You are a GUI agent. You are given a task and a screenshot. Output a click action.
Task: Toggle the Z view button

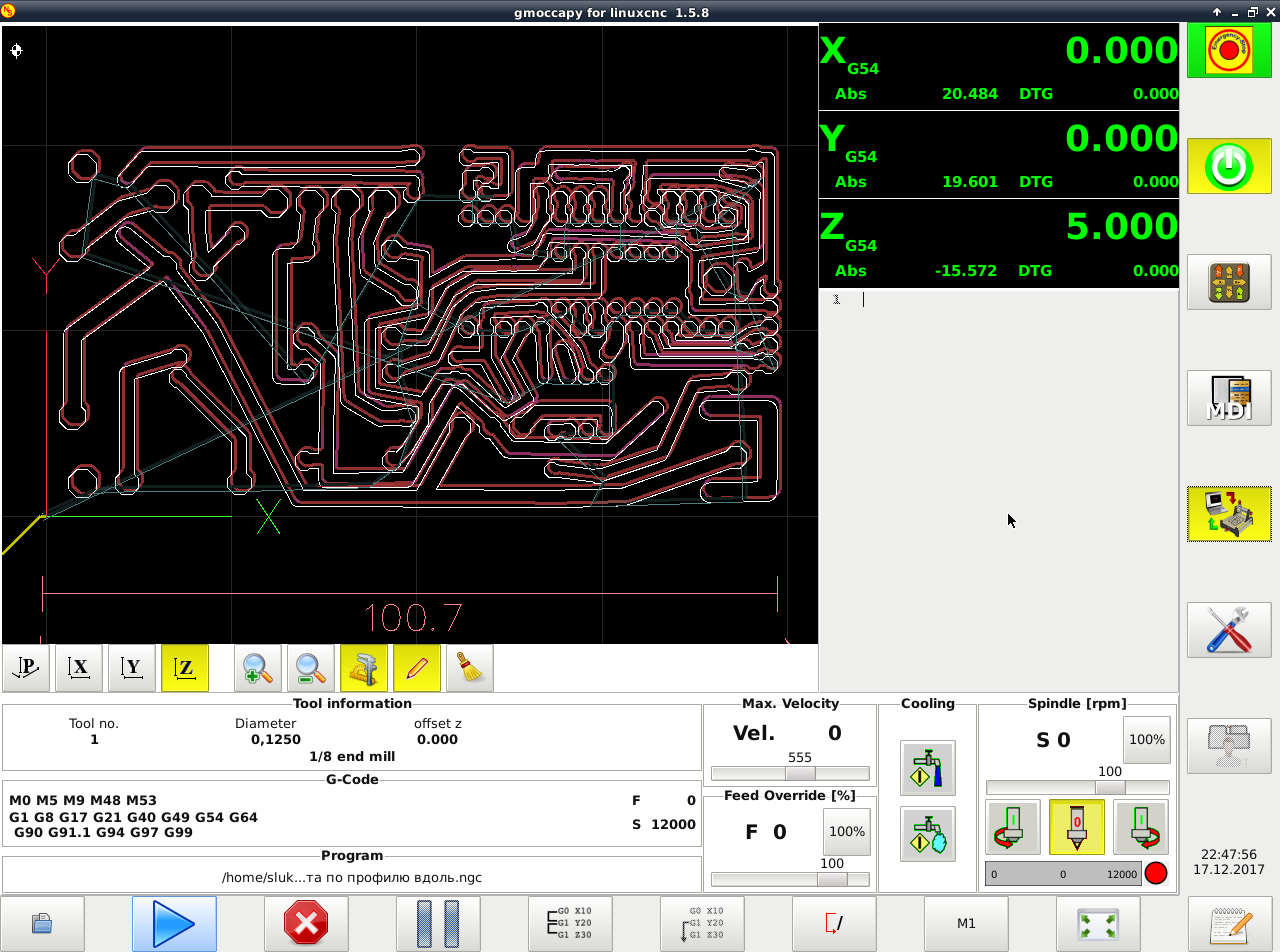click(184, 668)
